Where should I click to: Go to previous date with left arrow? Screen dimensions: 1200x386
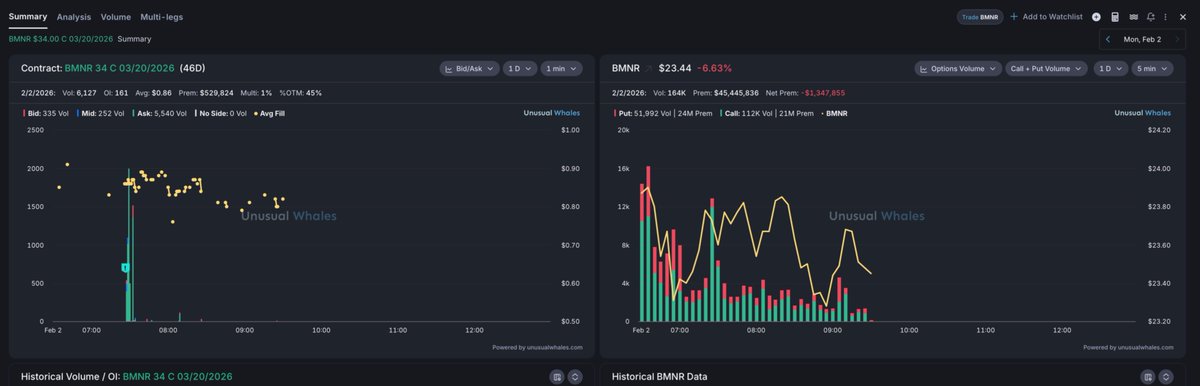coord(1108,39)
